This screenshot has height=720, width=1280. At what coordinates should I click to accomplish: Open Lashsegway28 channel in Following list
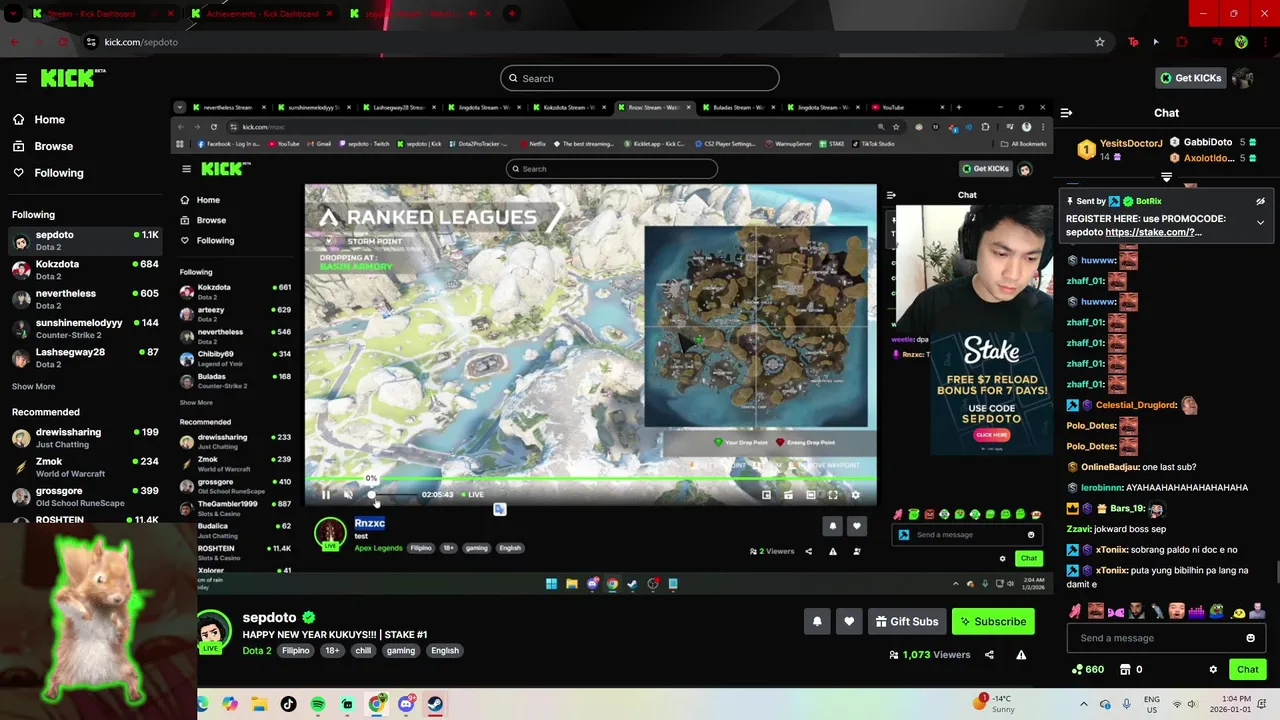pyautogui.click(x=85, y=357)
